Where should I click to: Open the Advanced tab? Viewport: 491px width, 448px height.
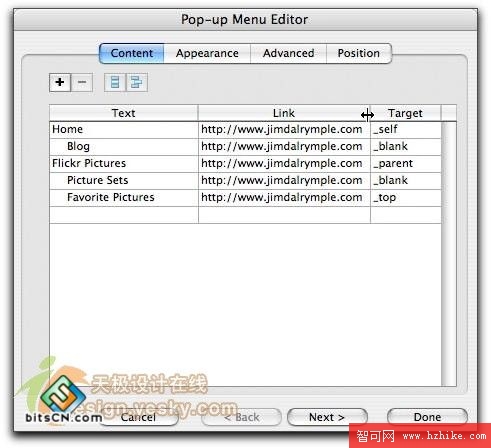[288, 53]
